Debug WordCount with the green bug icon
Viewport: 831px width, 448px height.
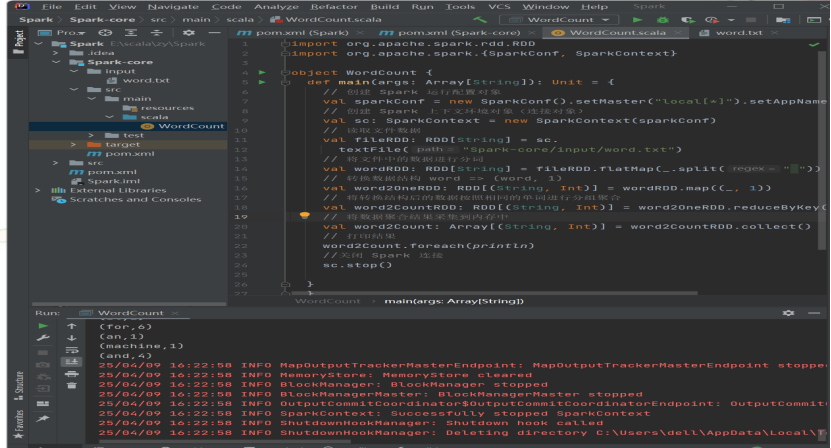pyautogui.click(x=662, y=20)
